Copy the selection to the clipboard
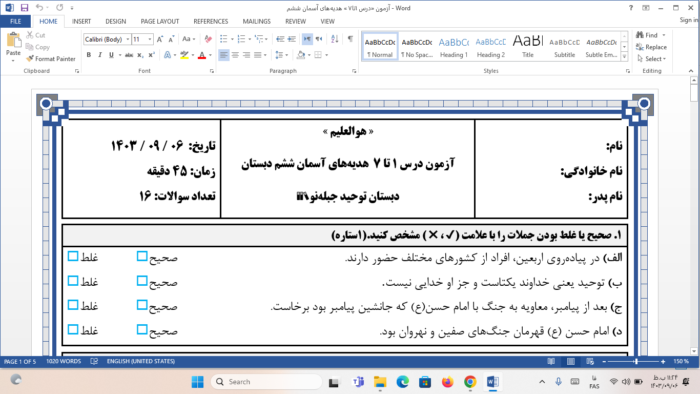This screenshot has height=394, width=700. pyautogui.click(x=38, y=47)
